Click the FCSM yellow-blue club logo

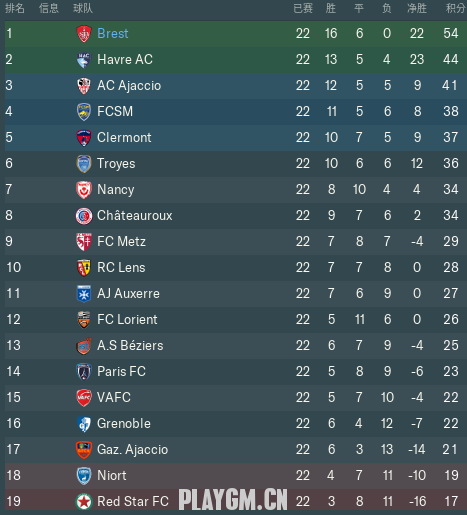84,112
